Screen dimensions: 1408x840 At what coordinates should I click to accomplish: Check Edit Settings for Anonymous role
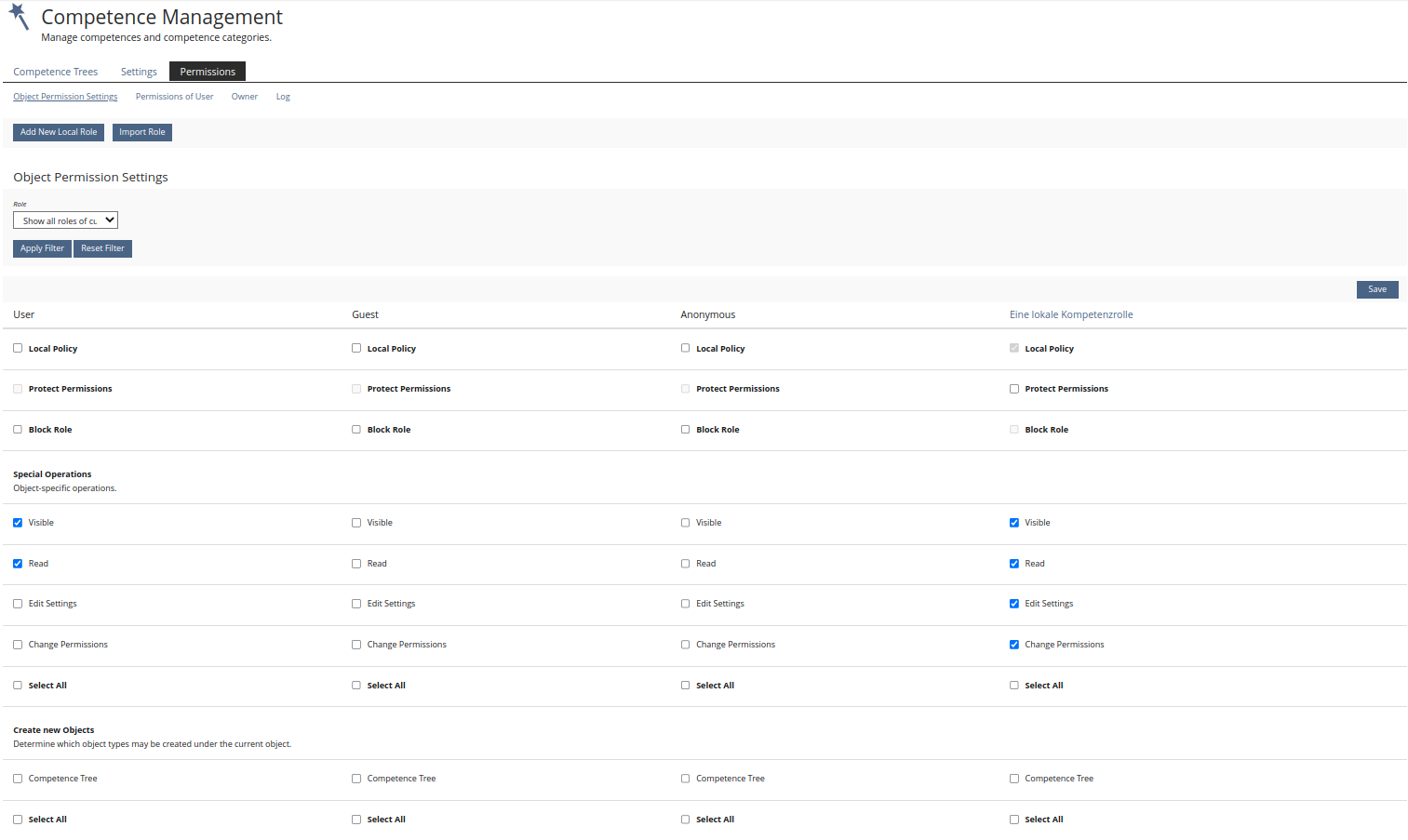coord(686,604)
